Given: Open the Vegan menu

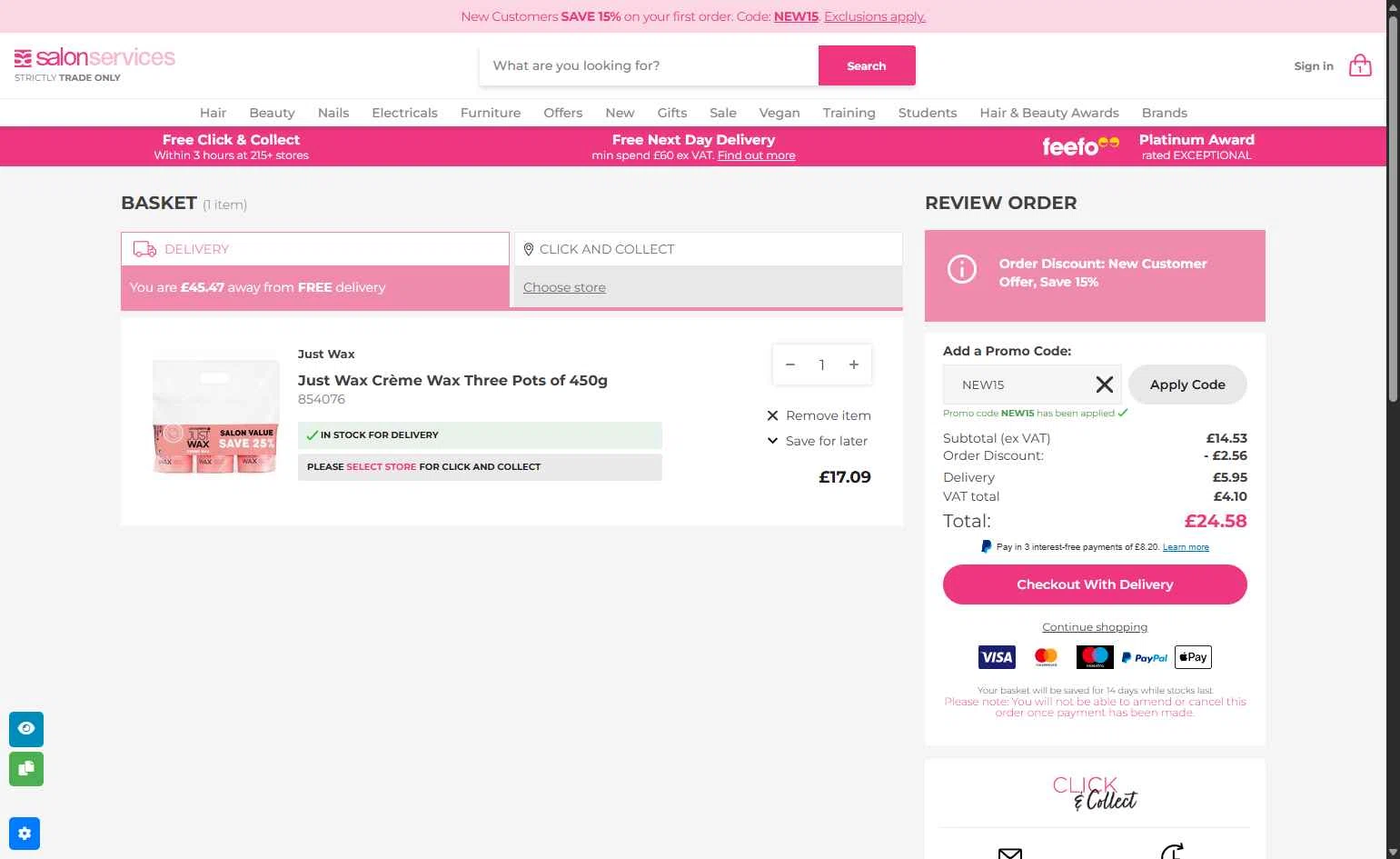Looking at the screenshot, I should click(779, 113).
